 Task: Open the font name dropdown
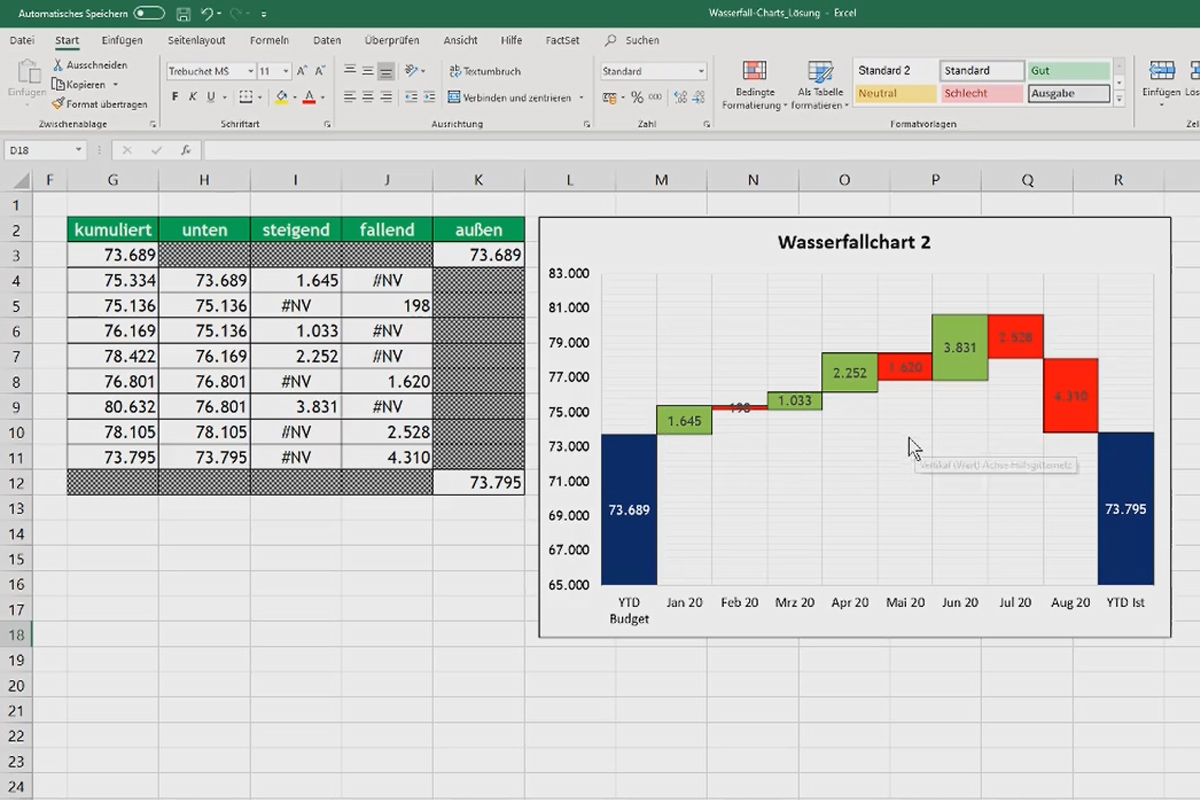252,71
